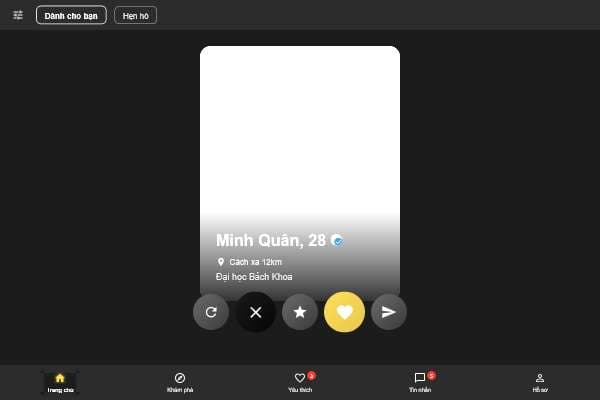Open Yêu thích favorites tab

(300, 382)
